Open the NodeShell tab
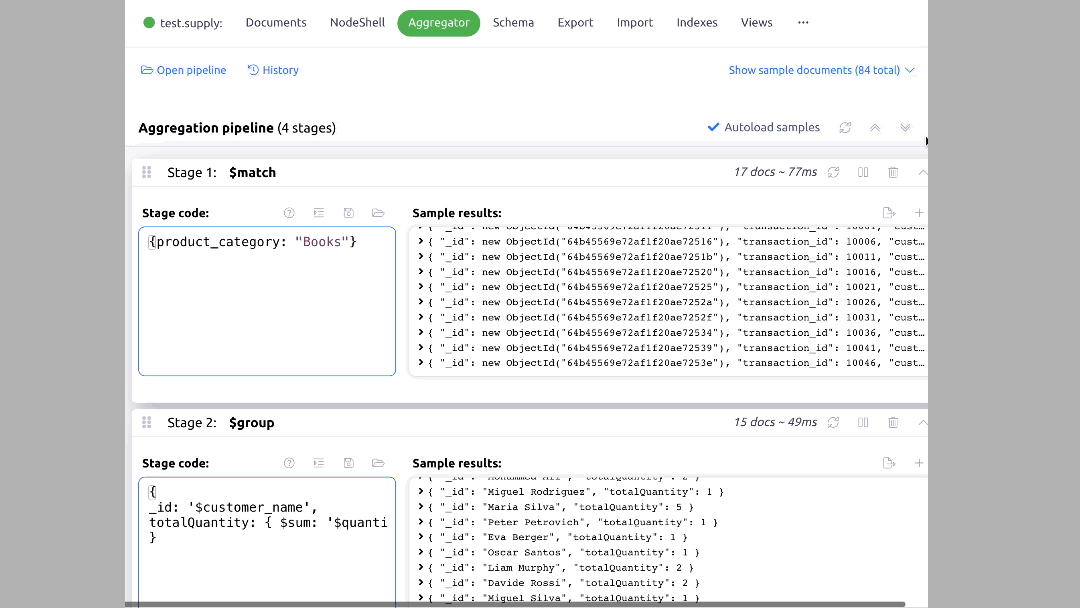The height and width of the screenshot is (608, 1080). tap(357, 22)
